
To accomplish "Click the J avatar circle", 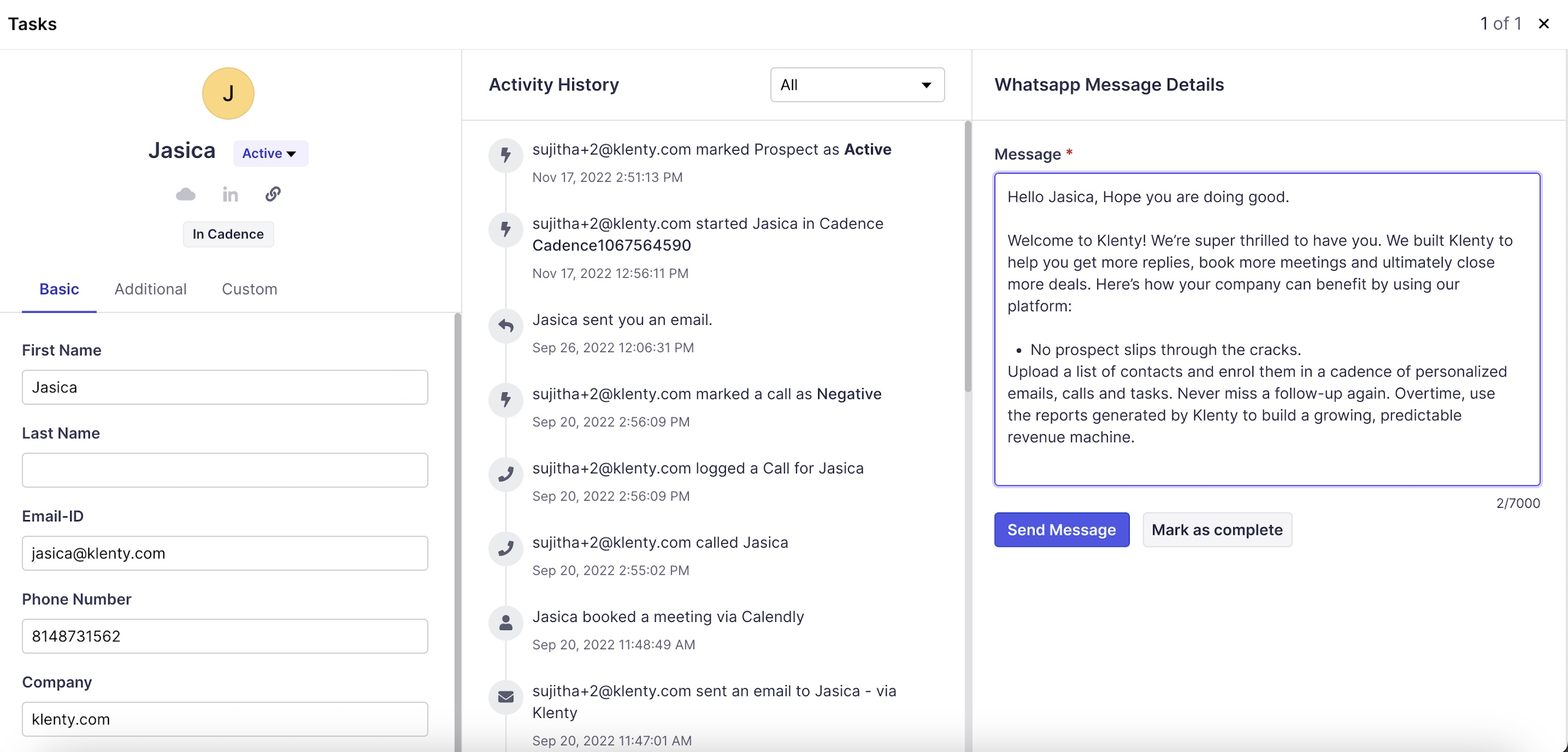I will [228, 94].
